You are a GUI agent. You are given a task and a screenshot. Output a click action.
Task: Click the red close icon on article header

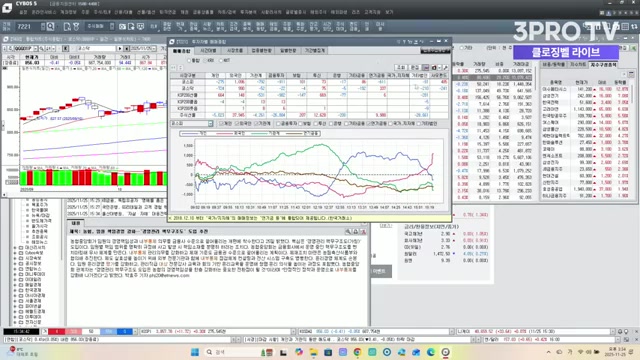point(363,231)
